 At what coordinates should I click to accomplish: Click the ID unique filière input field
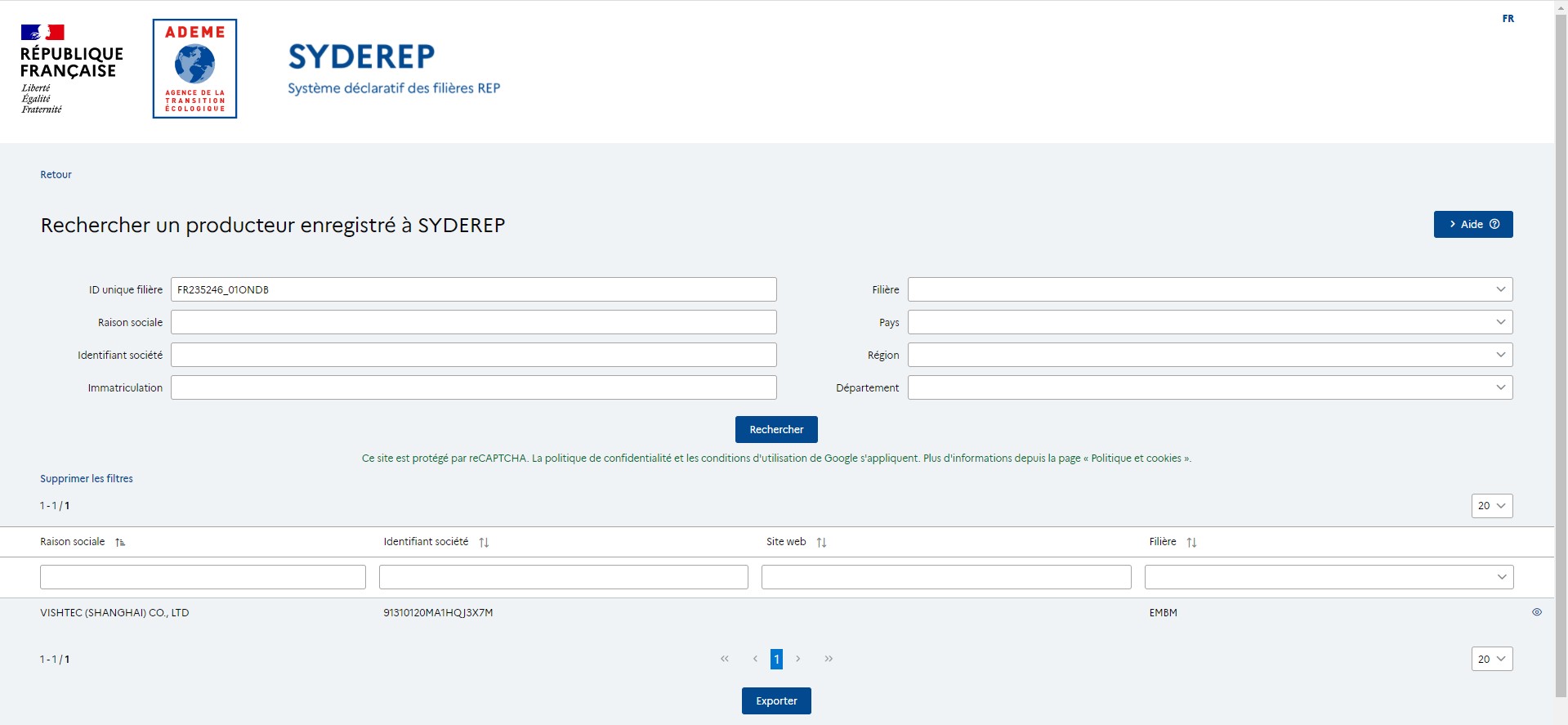[473, 289]
